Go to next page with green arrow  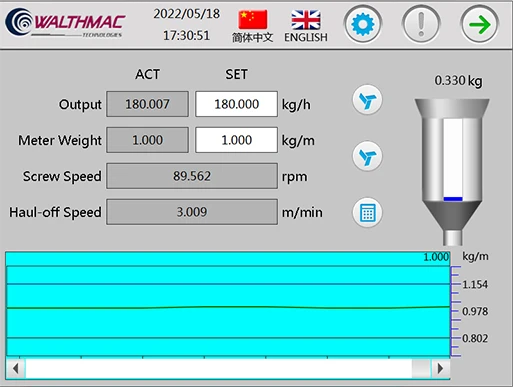click(x=480, y=24)
